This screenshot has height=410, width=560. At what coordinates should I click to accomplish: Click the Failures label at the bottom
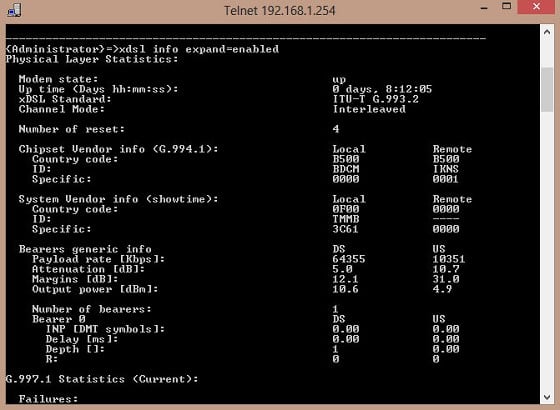48,399
